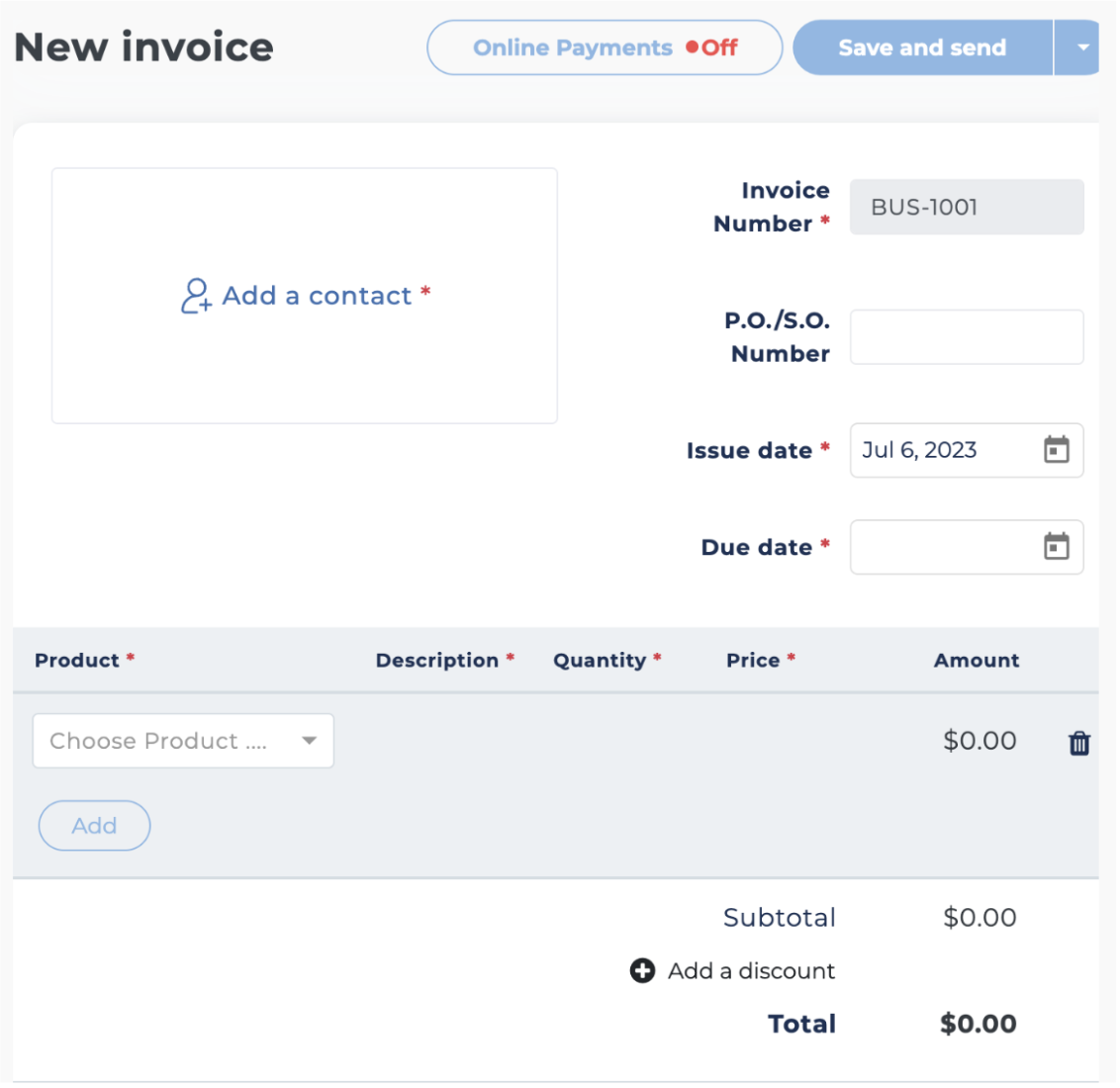Focus the P.O./S.O. Number input field
Image resolution: width=1120 pixels, height=1088 pixels.
tap(966, 337)
